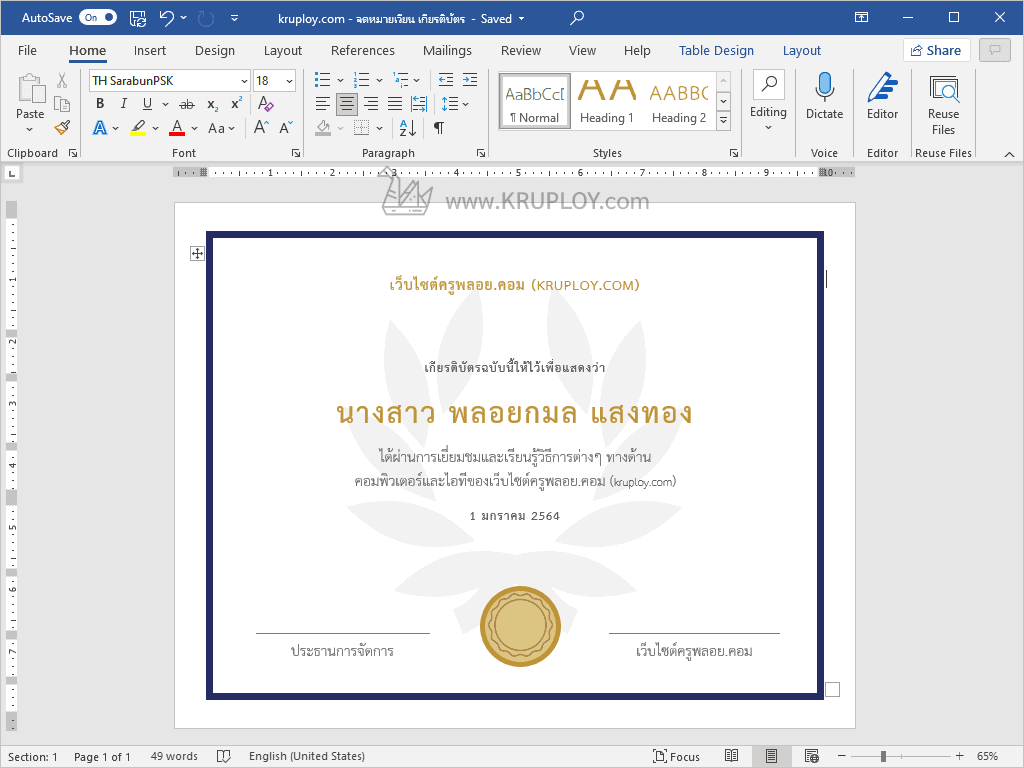Toggle AutoSave switch off
The image size is (1024, 768).
point(98,18)
